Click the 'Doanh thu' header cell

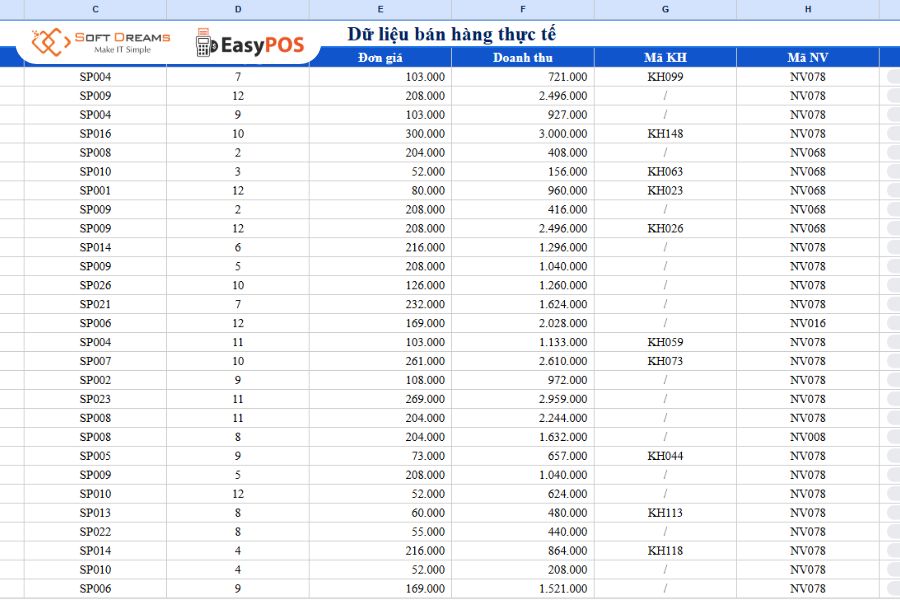(523, 57)
